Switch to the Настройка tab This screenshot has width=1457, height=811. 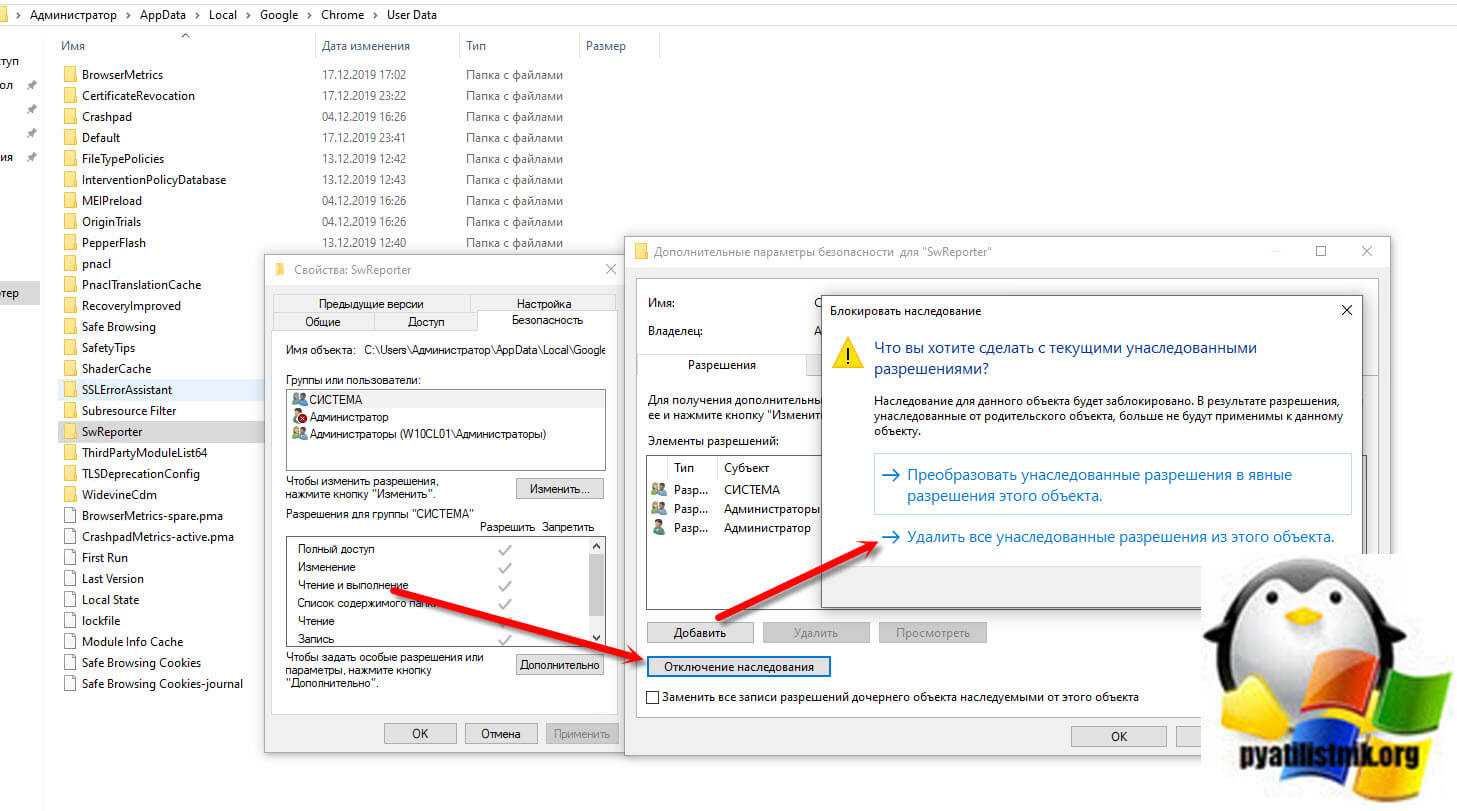click(x=544, y=303)
